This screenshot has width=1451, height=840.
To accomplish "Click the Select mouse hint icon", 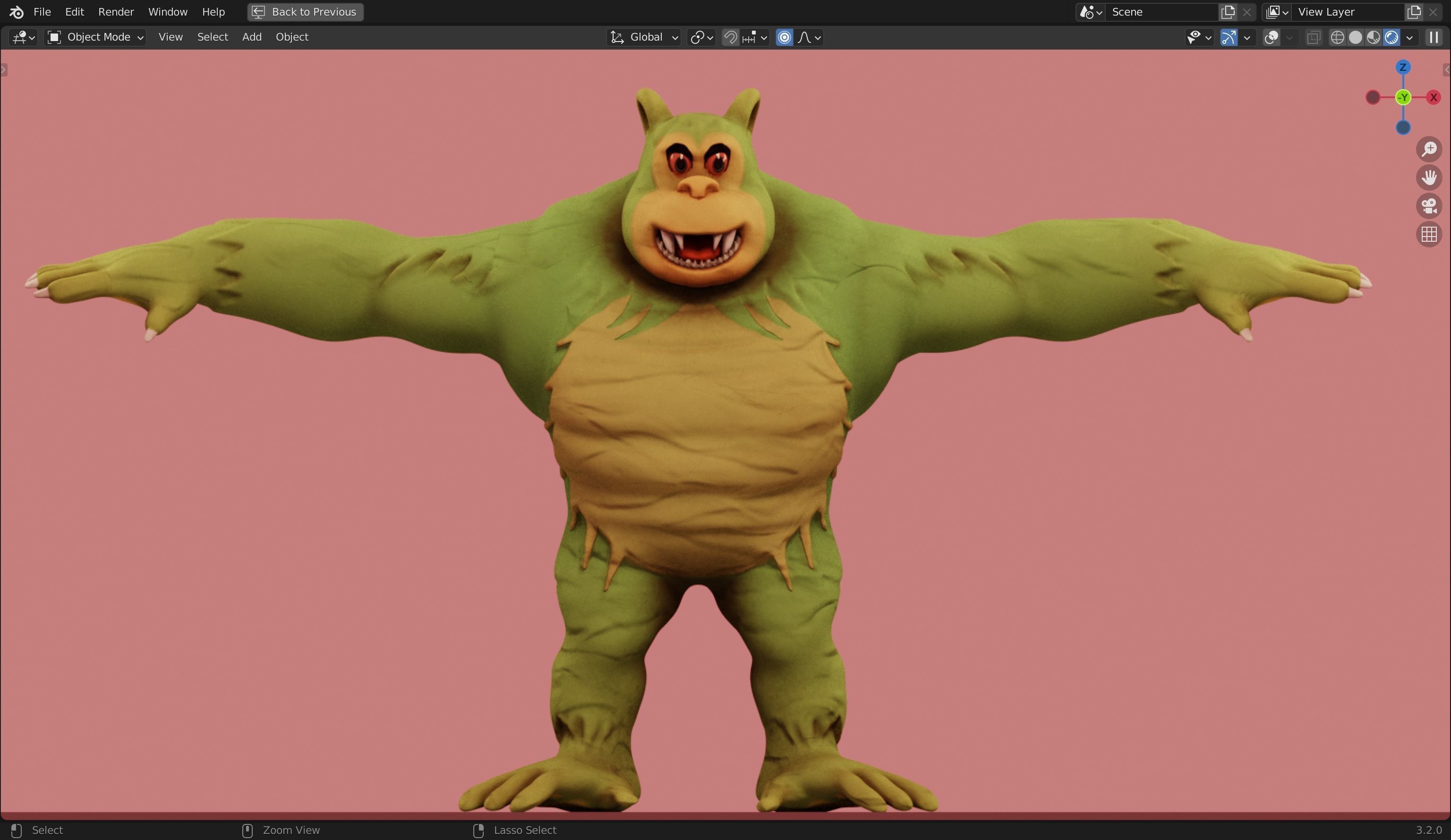I will 16,830.
